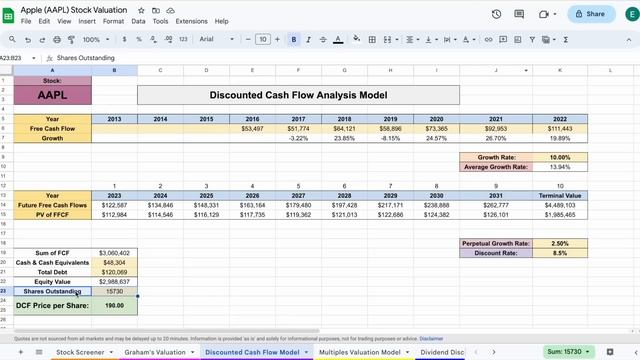
Task: Open the Data menu
Action: pyautogui.click(x=138, y=21)
